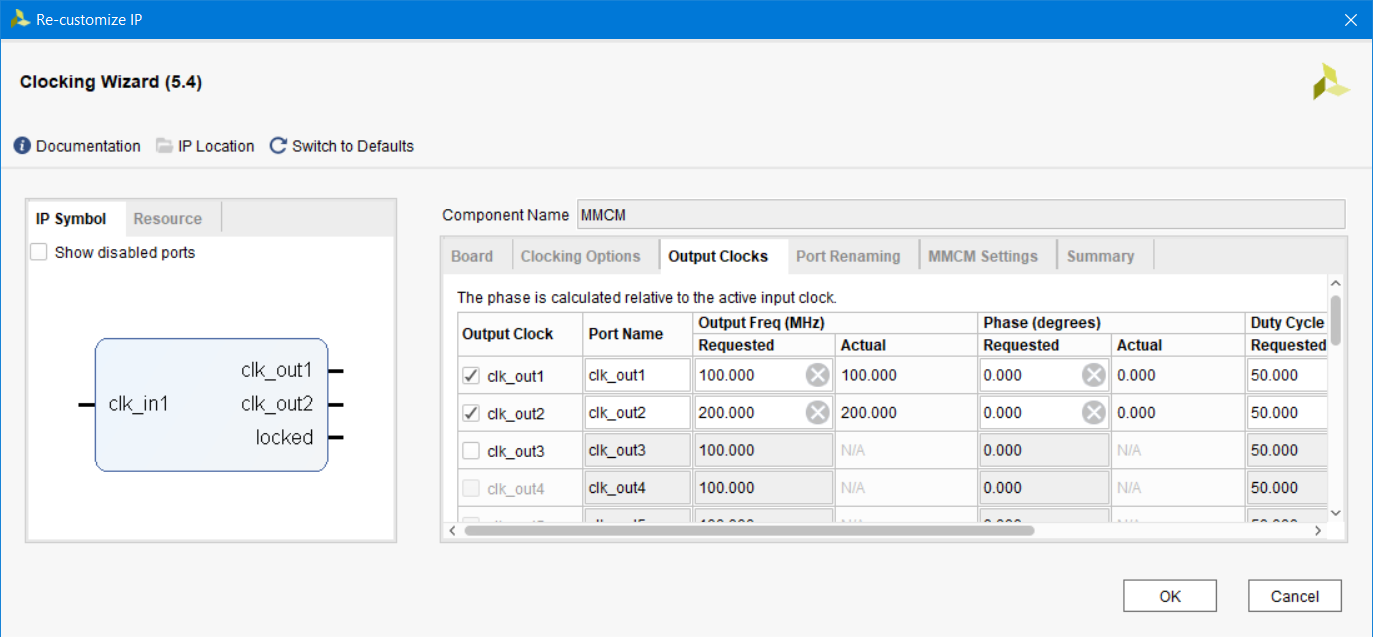Click the Documentation info icon
Screen dimensions: 1373x637
22,146
